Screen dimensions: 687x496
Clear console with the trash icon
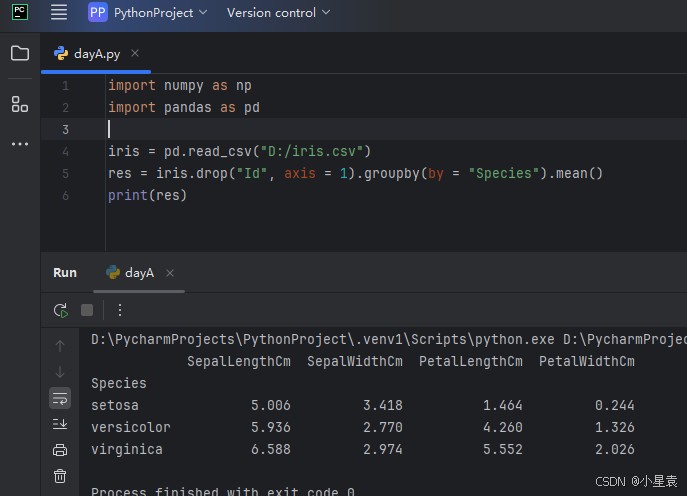coord(60,476)
